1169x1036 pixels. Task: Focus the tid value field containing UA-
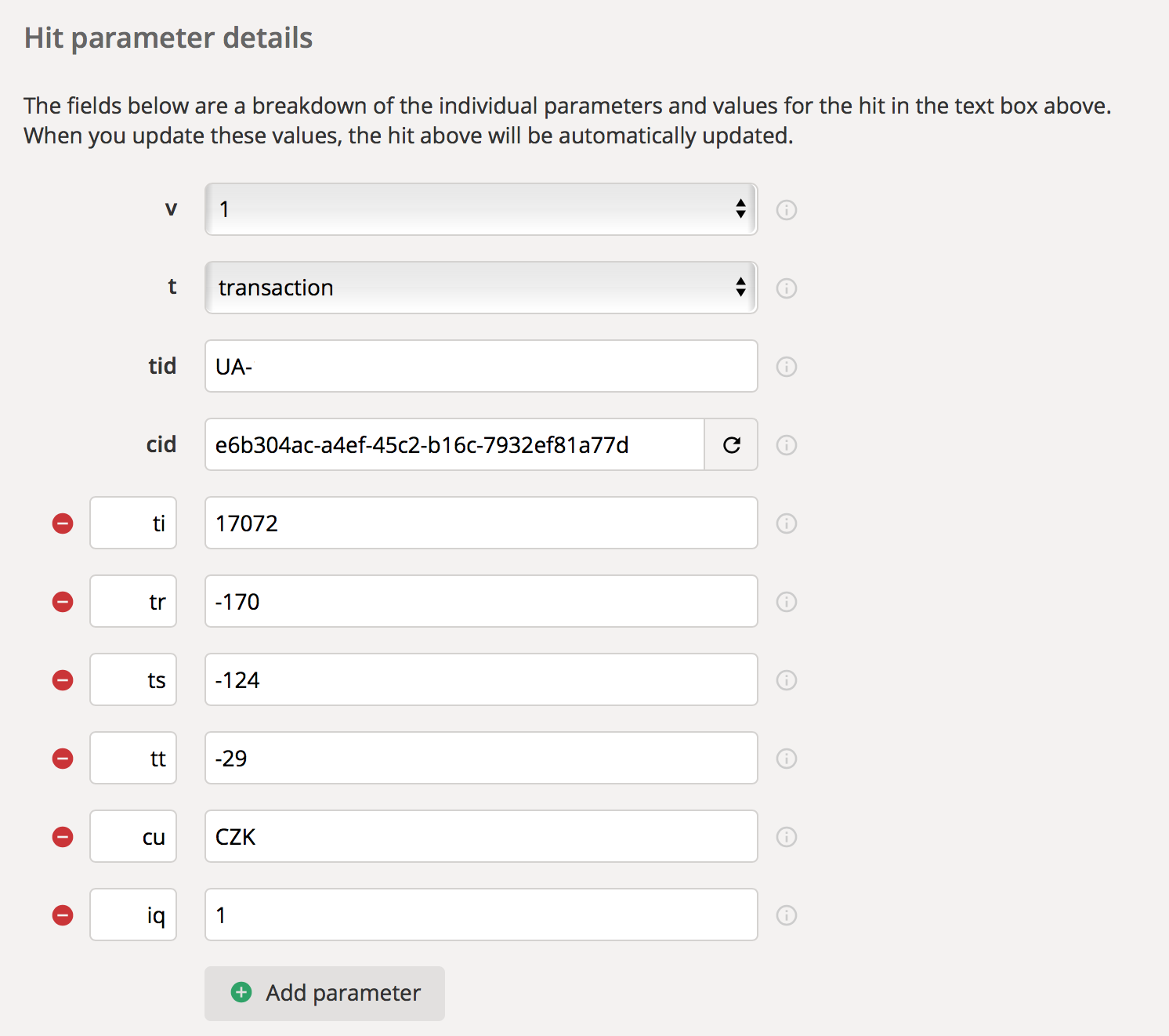coord(480,366)
